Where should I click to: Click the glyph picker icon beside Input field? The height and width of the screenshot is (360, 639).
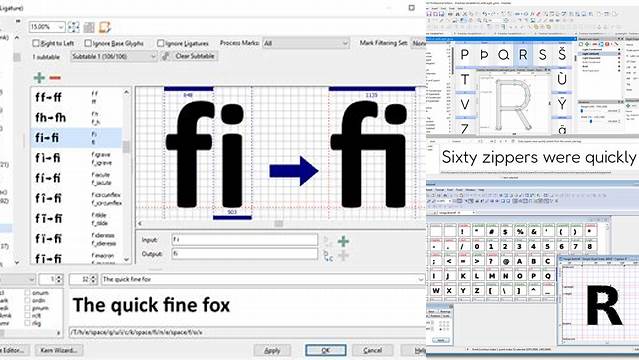328,241
